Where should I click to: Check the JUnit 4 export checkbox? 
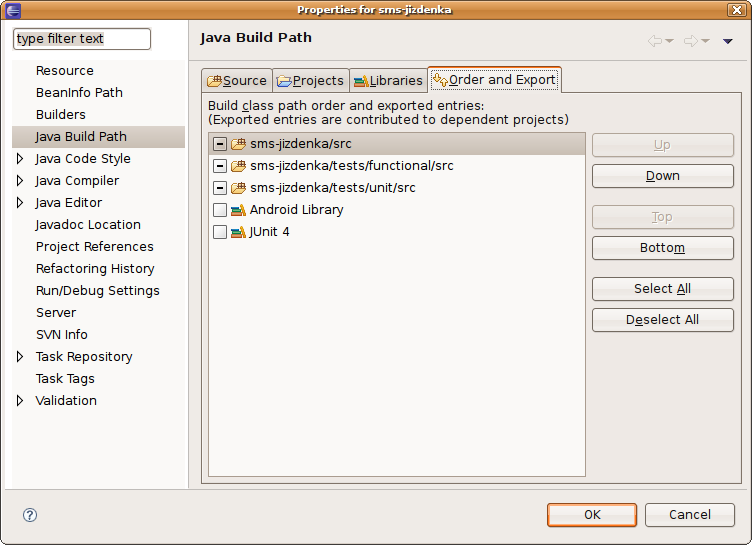pyautogui.click(x=220, y=232)
